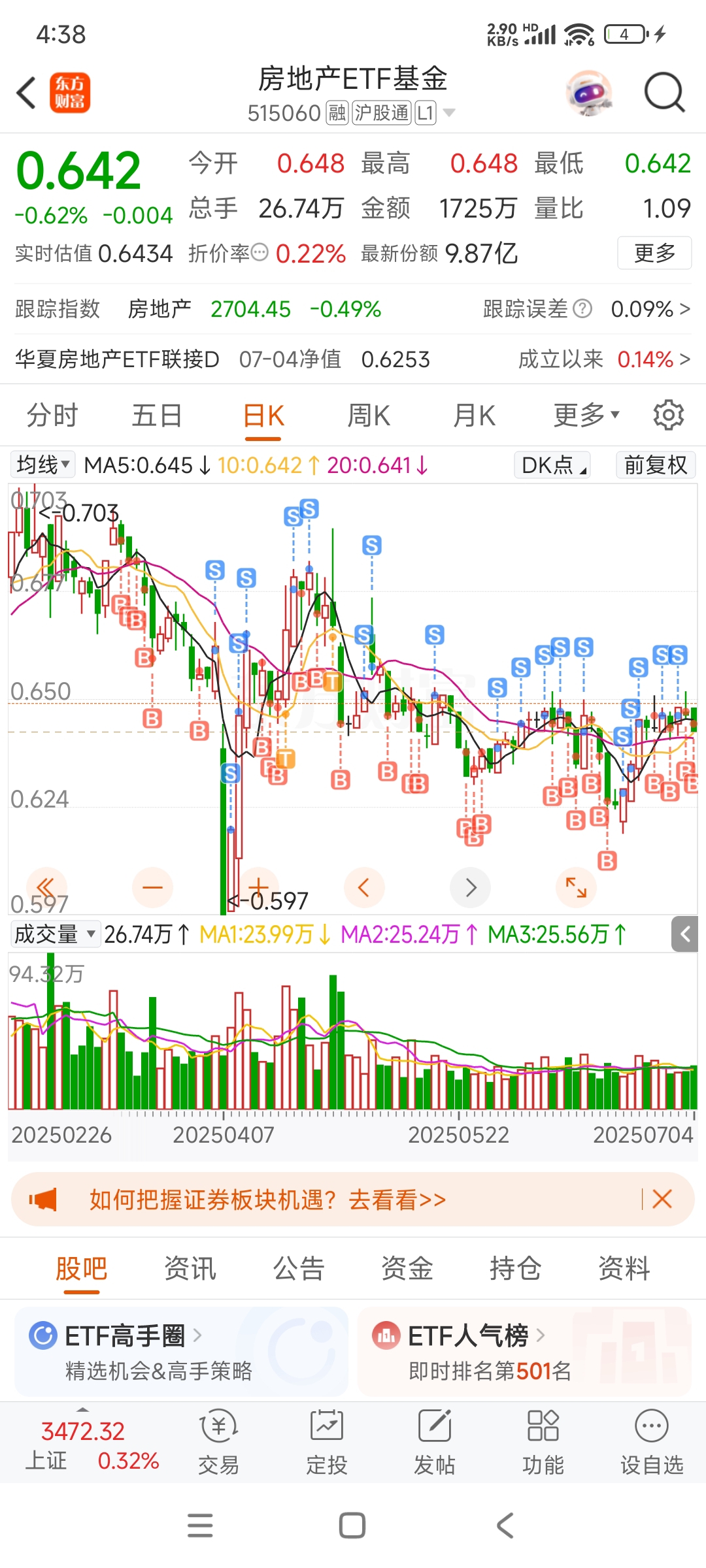Open the 成交量 indicator dropdown
706x1568 pixels.
(x=55, y=934)
